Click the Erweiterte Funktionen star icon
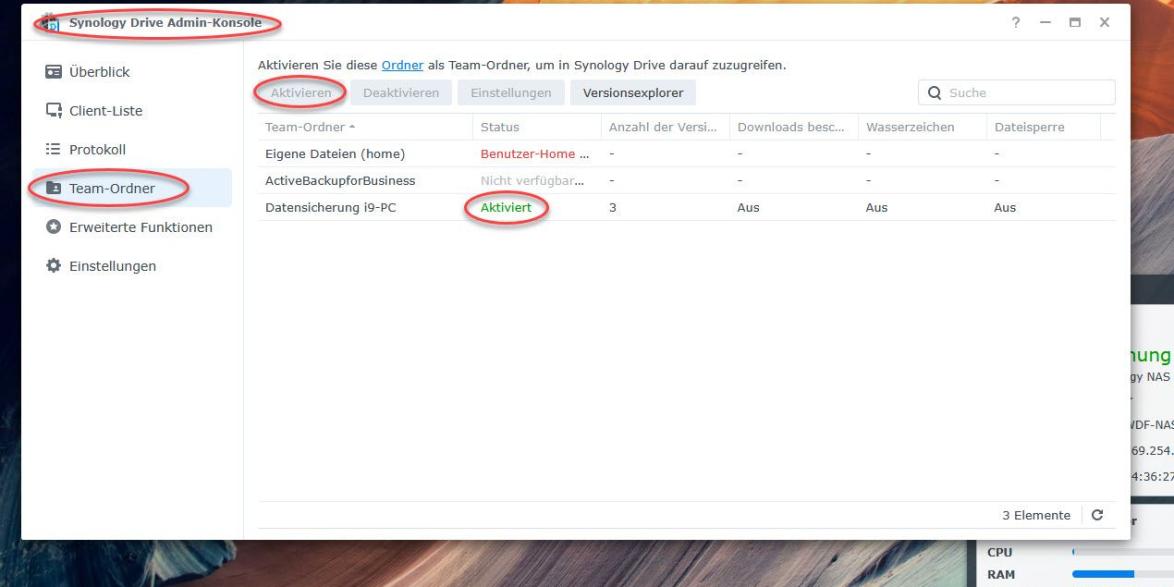1174x587 pixels. pyautogui.click(x=52, y=227)
